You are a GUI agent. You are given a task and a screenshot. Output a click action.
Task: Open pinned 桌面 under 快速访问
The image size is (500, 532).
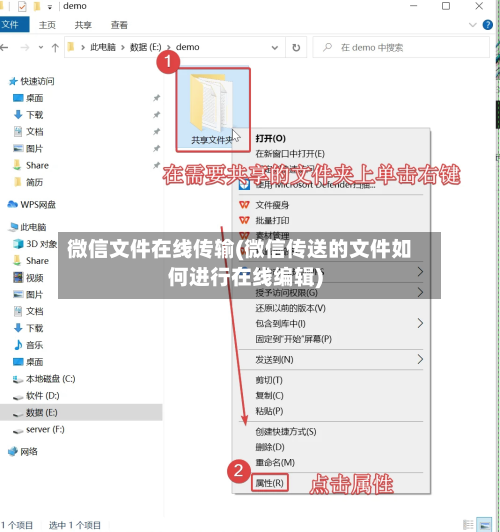click(x=34, y=98)
